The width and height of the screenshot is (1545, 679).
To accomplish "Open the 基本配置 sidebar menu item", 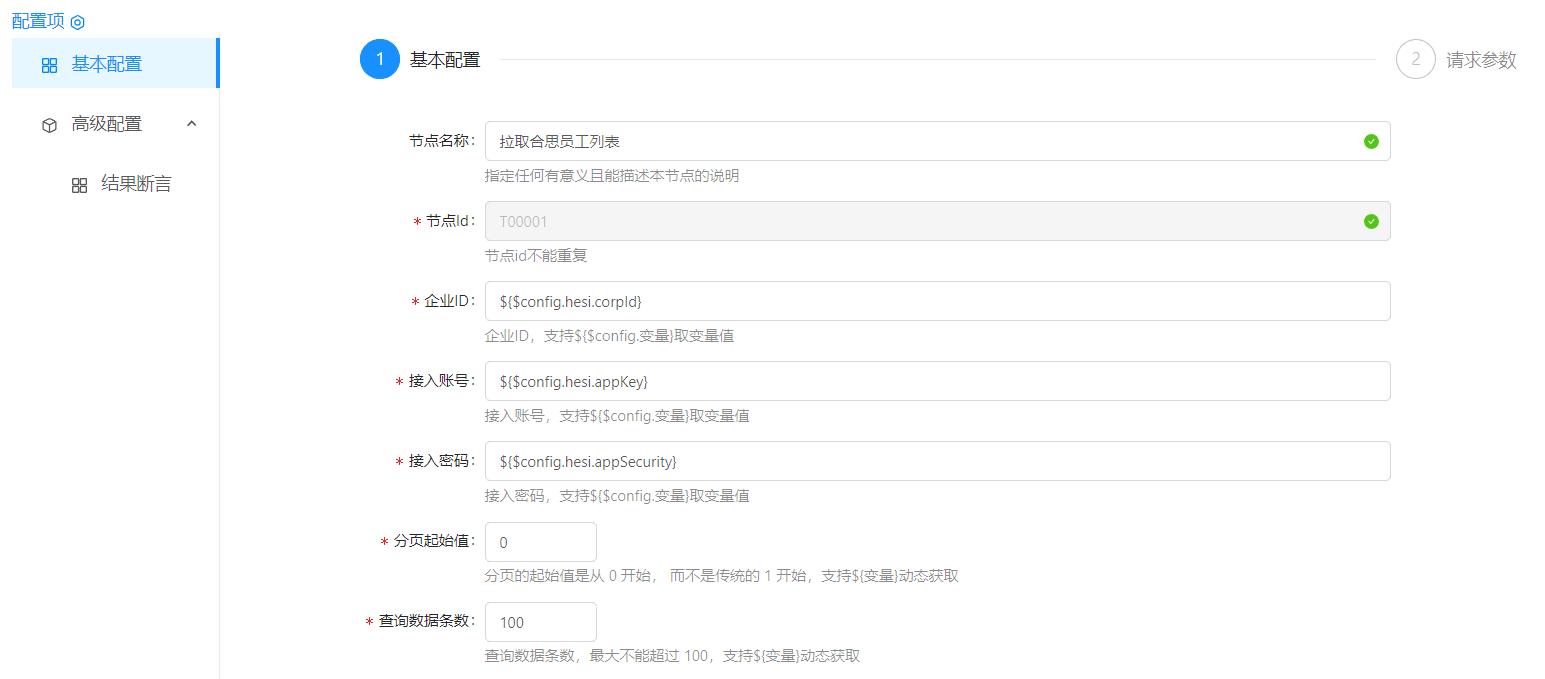I will click(x=107, y=64).
